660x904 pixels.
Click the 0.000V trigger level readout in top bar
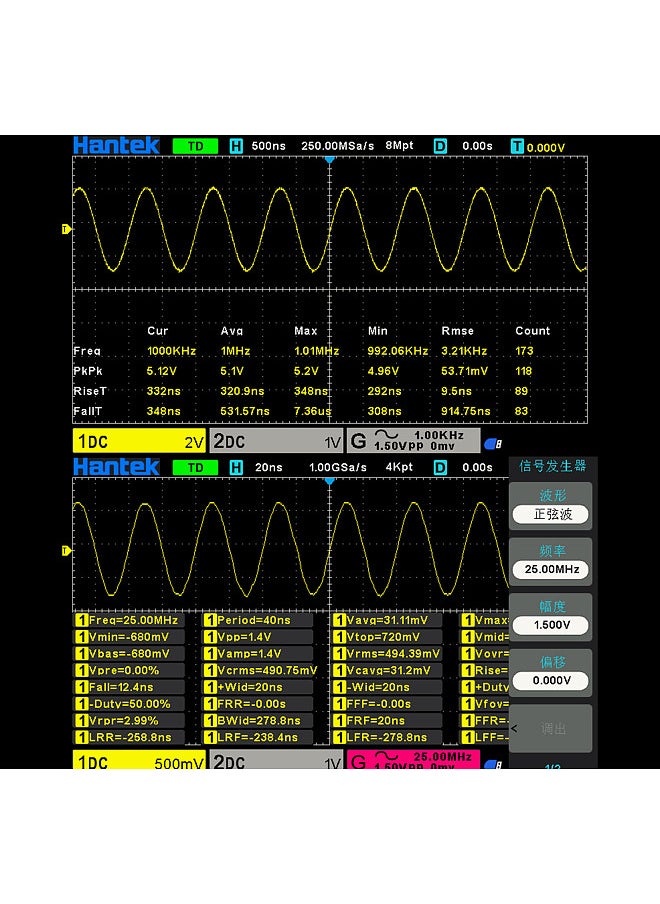[x=546, y=148]
